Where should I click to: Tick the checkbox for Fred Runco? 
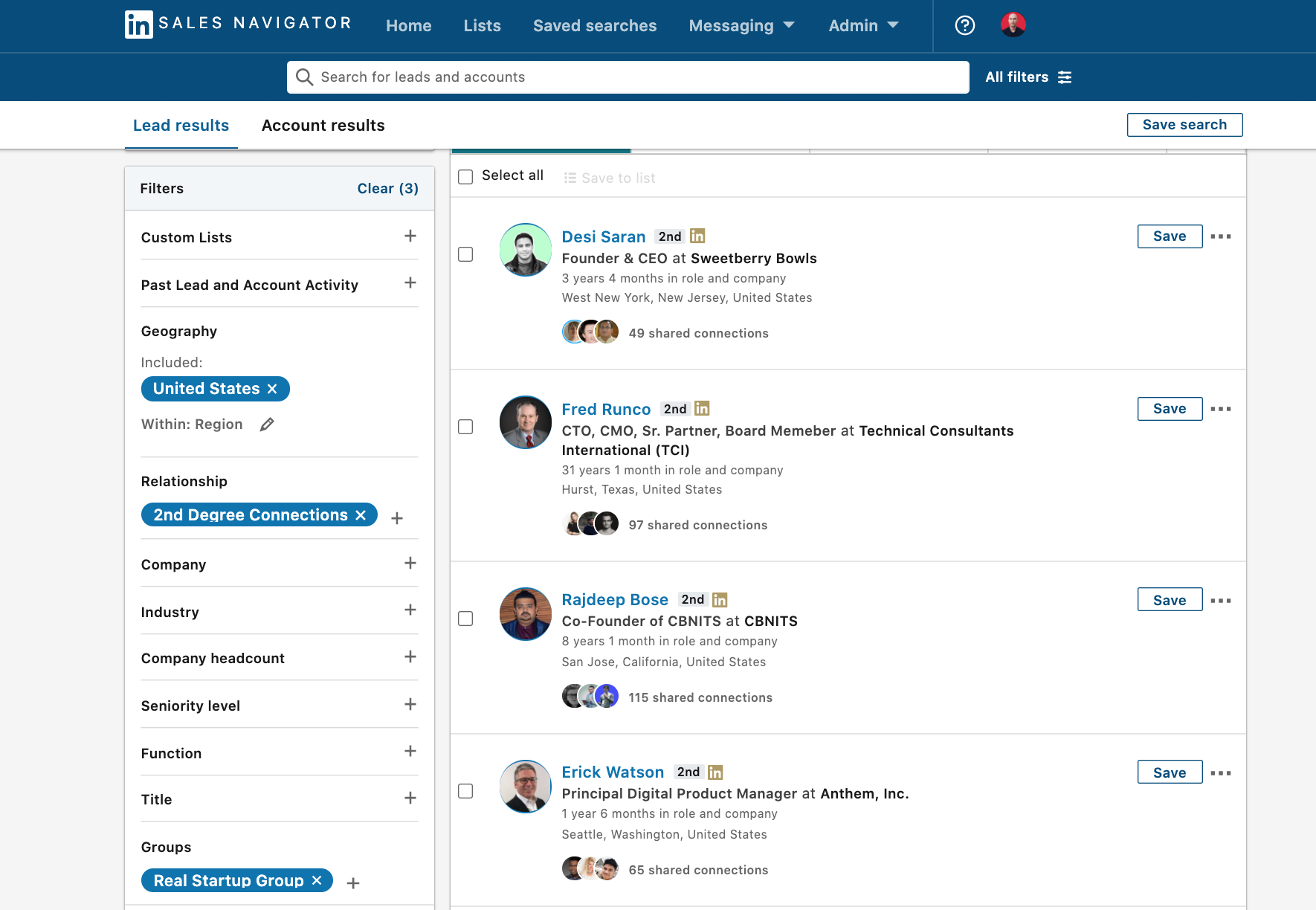click(465, 427)
